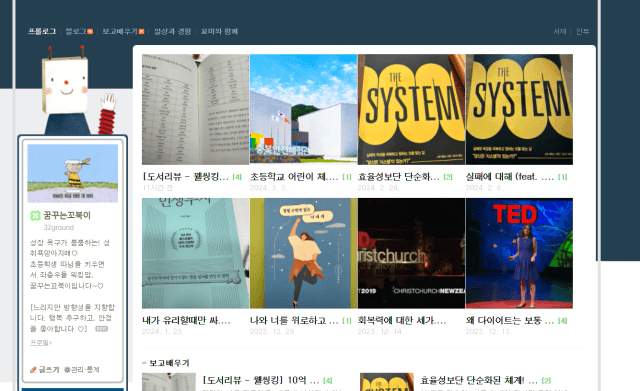The width and height of the screenshot is (640, 391).
Task: Open list post 효율성보단 단순화된 체계! ...
Action: [x=479, y=380]
